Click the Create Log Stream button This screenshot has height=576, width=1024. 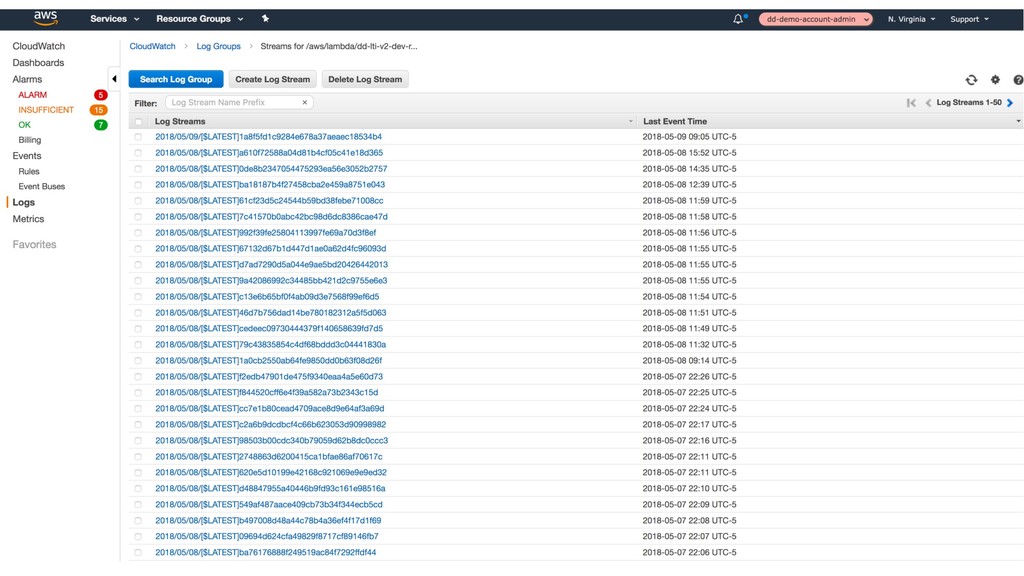point(272,79)
